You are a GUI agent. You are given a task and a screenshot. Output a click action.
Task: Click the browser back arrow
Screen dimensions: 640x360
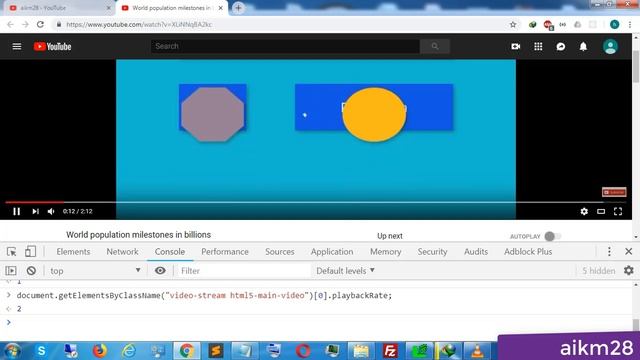[10, 24]
